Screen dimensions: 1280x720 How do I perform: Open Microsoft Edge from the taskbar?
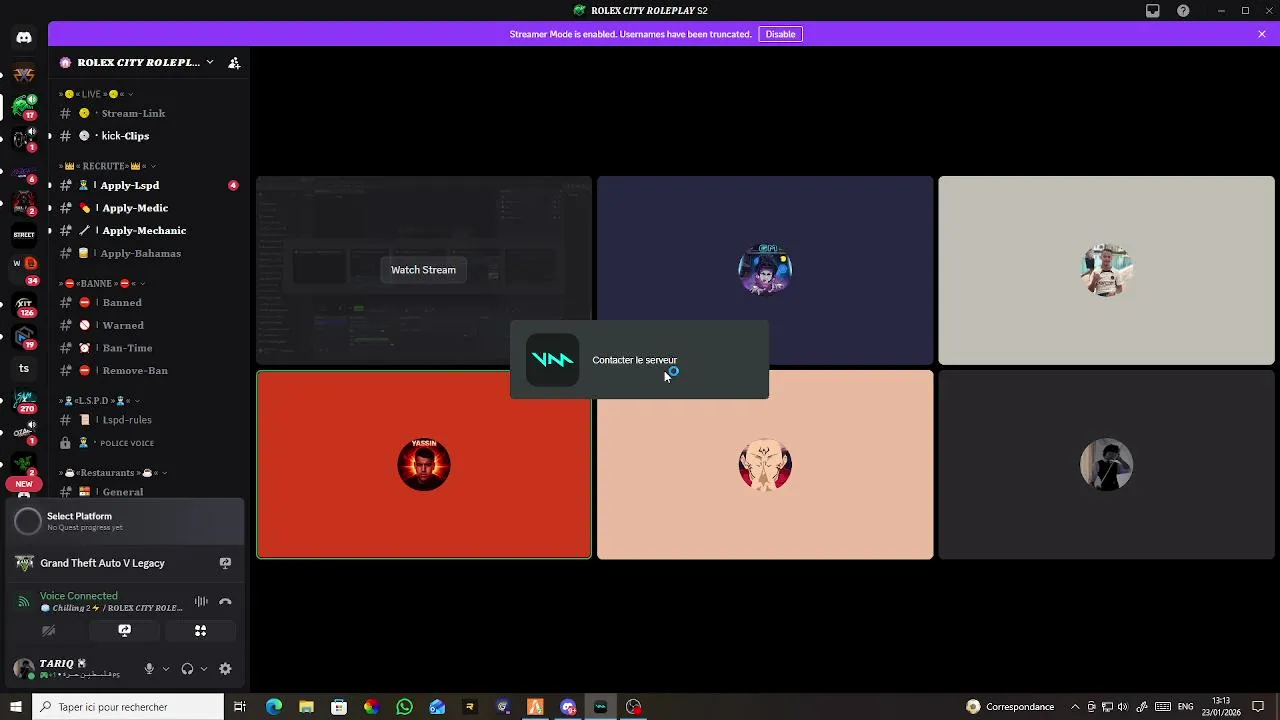[x=273, y=707]
